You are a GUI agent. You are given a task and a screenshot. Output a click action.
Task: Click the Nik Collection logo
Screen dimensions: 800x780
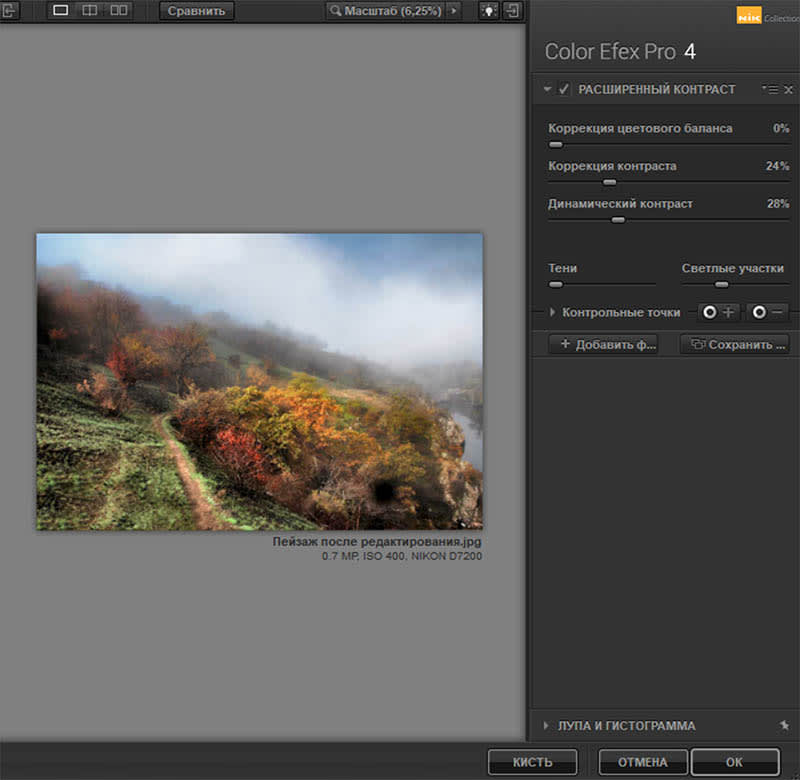[x=767, y=16]
